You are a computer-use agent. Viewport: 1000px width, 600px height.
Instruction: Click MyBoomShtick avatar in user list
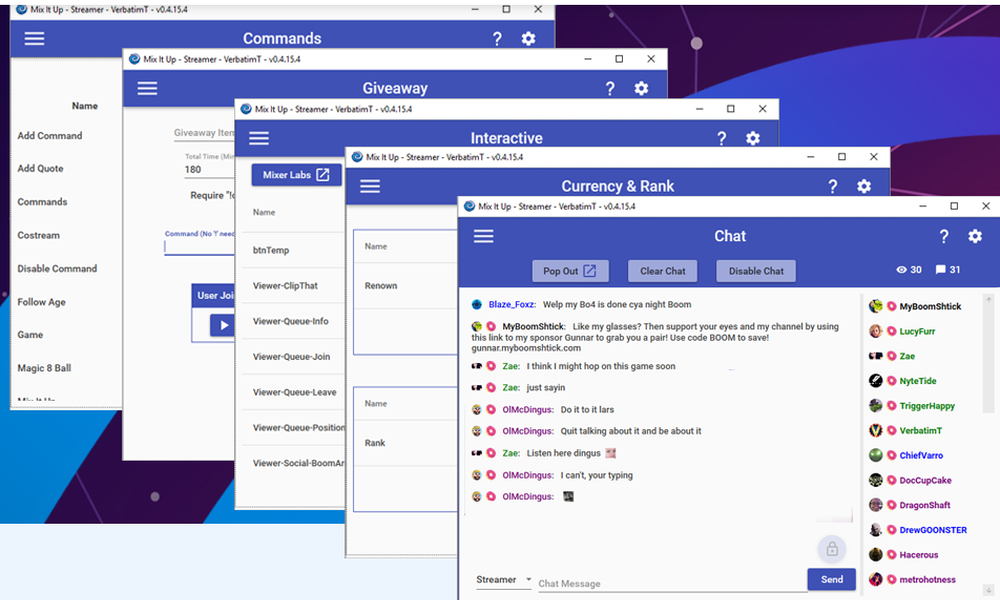click(876, 306)
